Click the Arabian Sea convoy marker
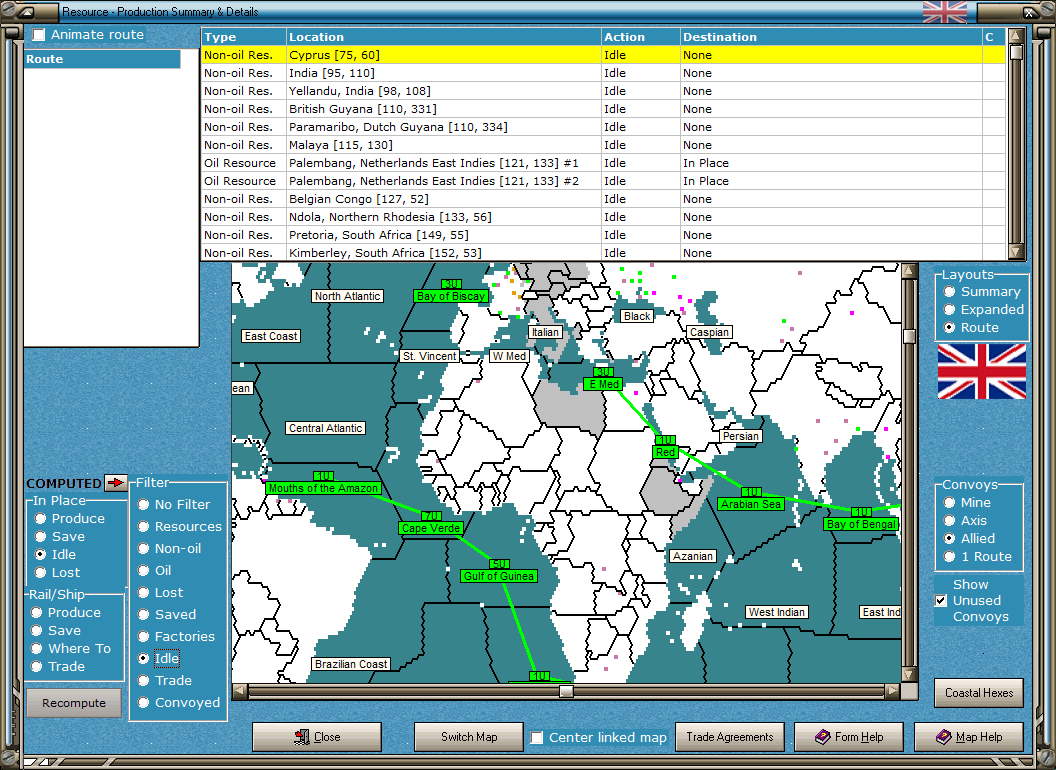Screen dimensions: 1056x770 point(750,503)
